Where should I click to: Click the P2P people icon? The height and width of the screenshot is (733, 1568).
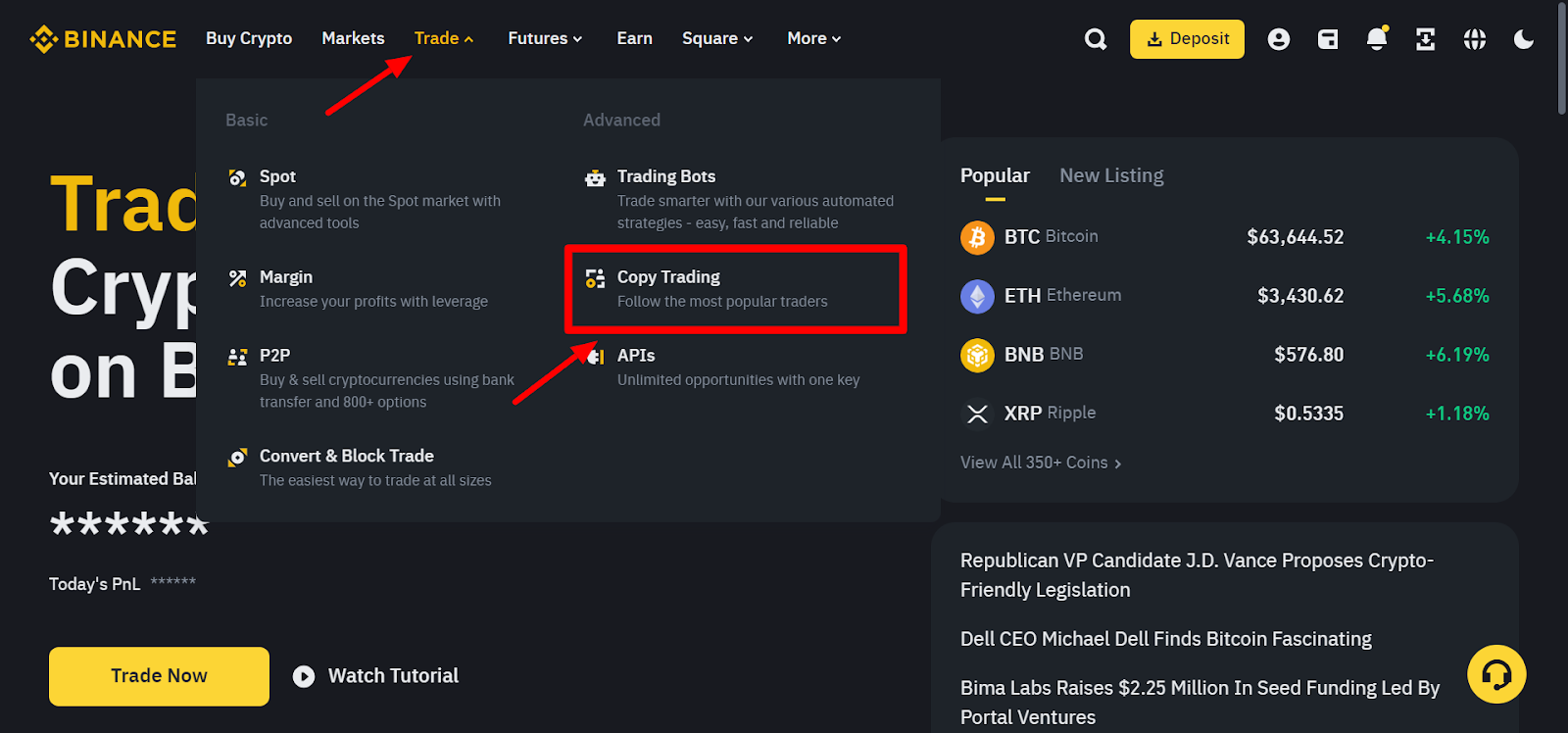point(237,357)
